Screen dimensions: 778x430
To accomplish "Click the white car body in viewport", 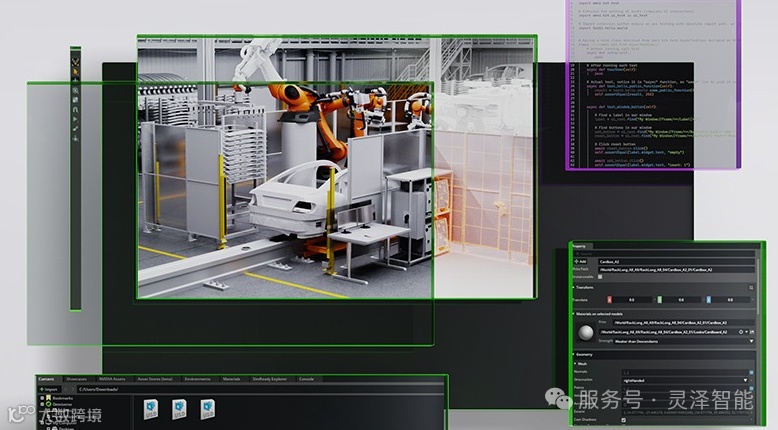I will click(x=298, y=198).
